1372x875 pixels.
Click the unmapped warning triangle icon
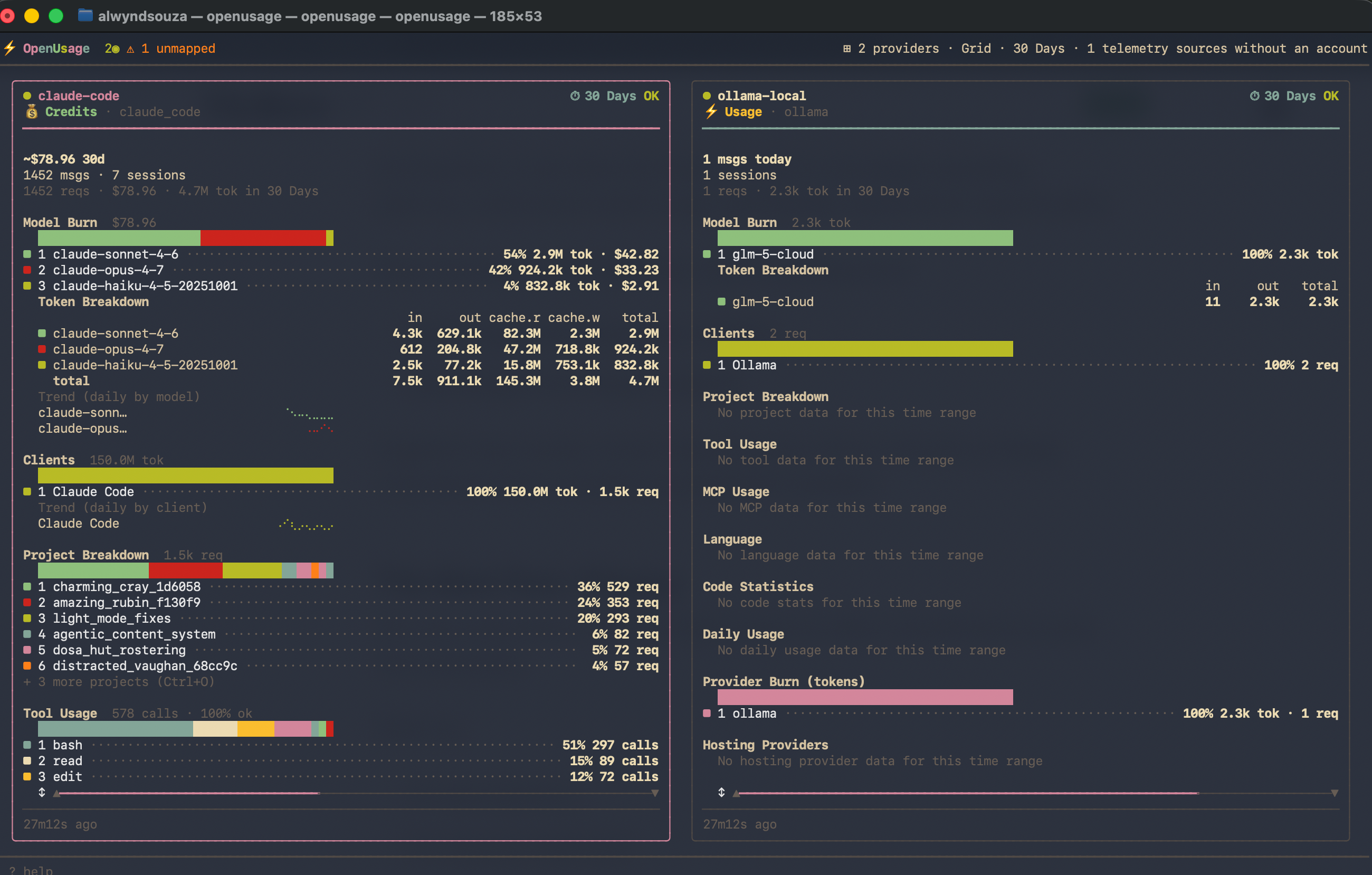click(x=130, y=49)
